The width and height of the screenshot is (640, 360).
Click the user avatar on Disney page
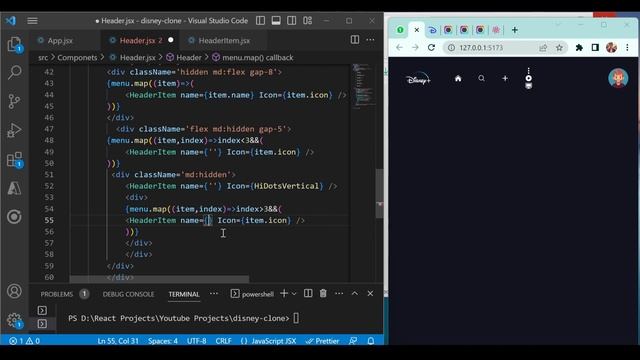[618, 78]
